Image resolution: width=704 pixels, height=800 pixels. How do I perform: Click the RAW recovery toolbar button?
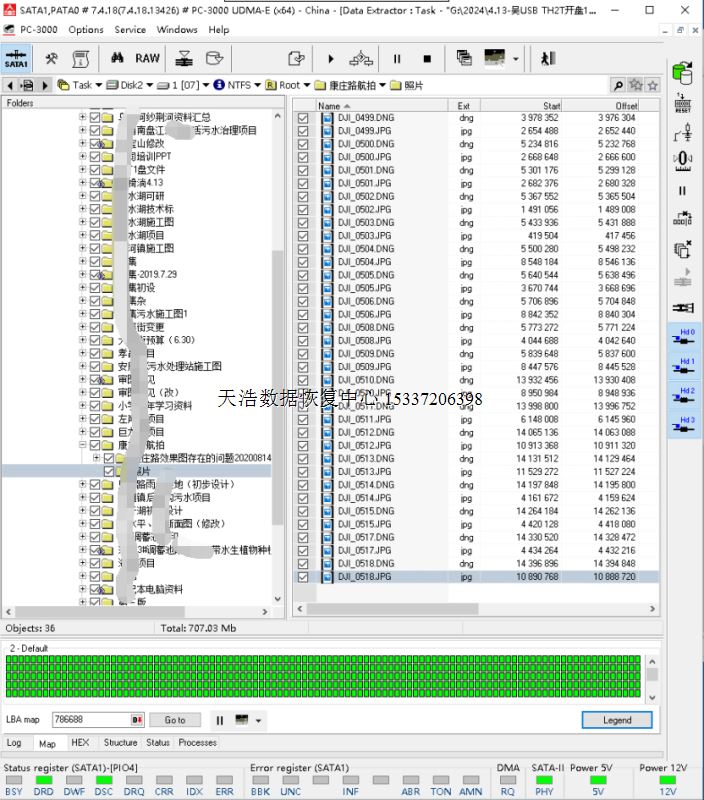tap(147, 59)
